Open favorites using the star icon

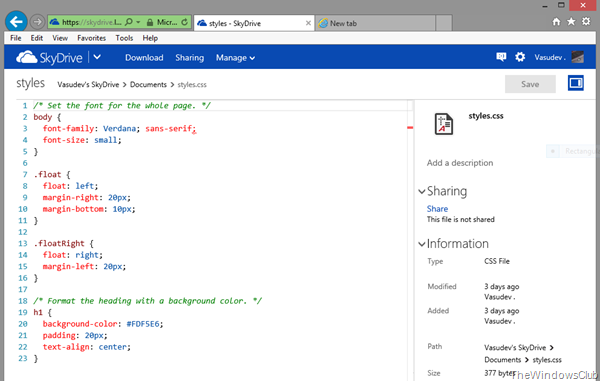pyautogui.click(x=571, y=22)
